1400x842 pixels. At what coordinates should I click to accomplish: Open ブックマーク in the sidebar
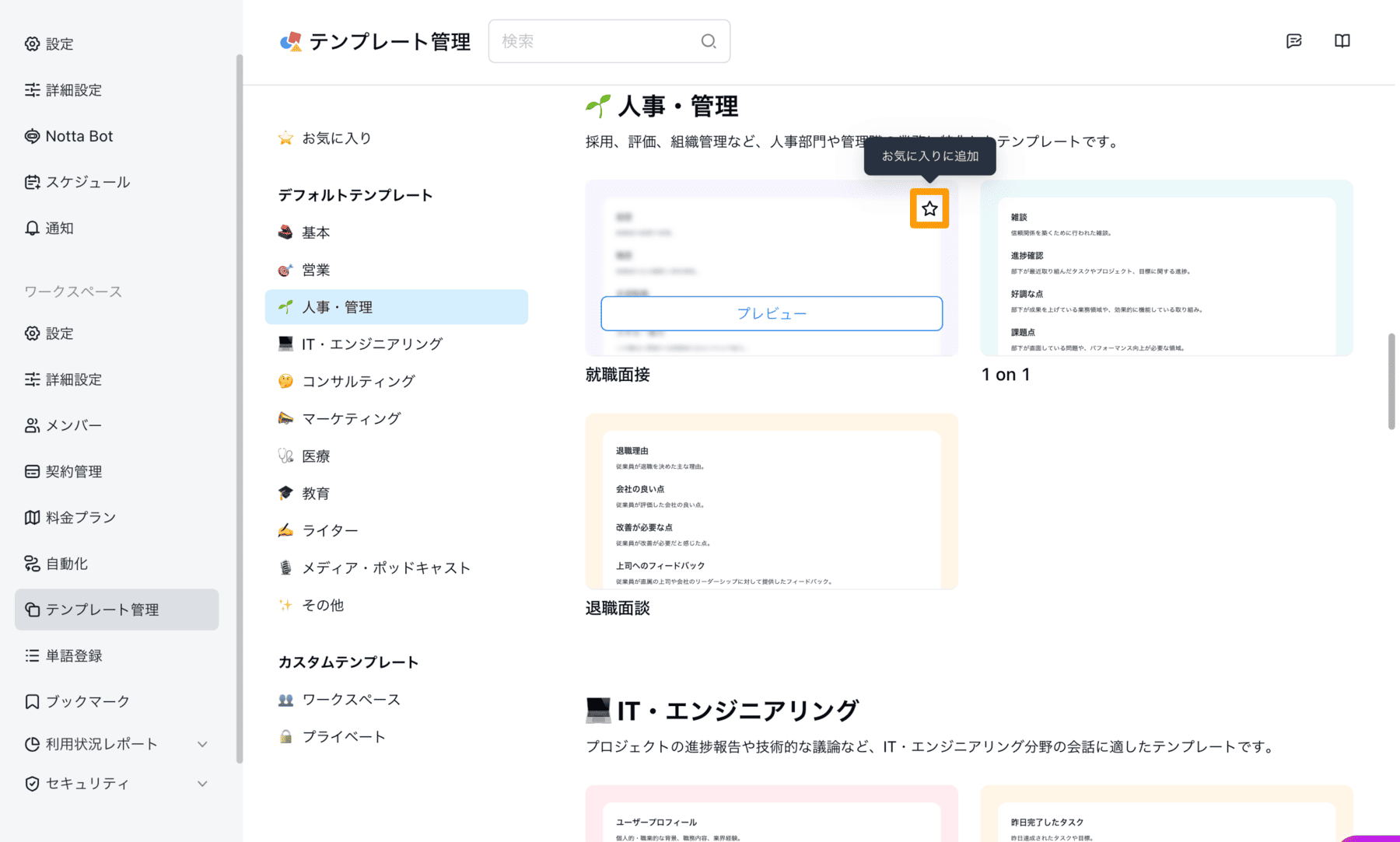(x=117, y=701)
